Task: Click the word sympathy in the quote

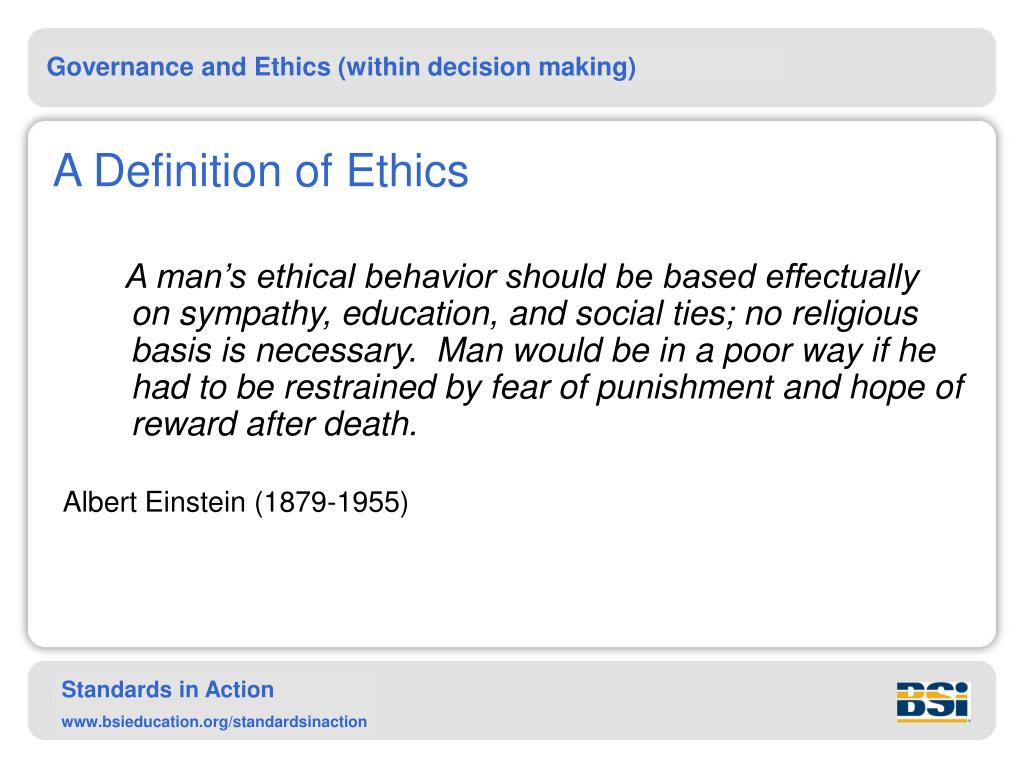Action: click(x=255, y=315)
